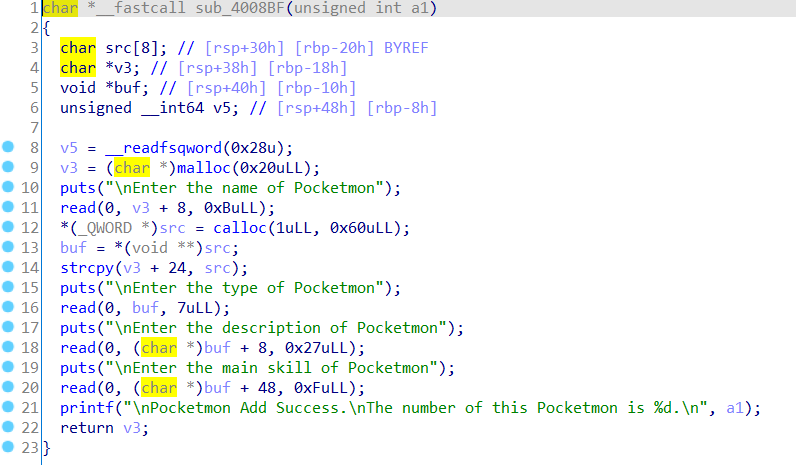The image size is (796, 465).
Task: Click the opening brace on line 2
Action: (x=47, y=28)
